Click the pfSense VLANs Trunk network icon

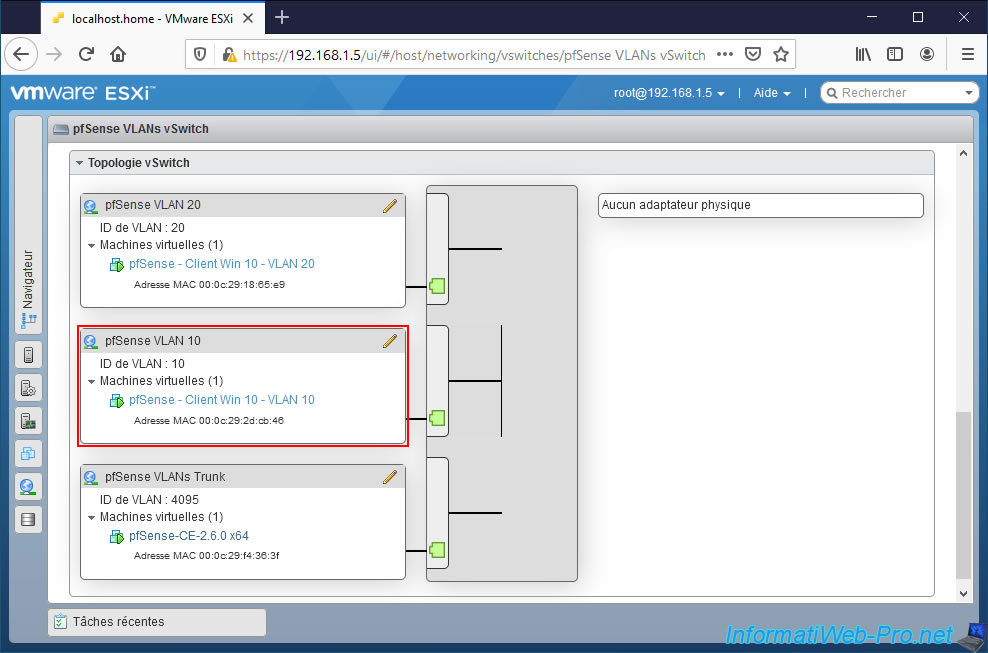pyautogui.click(x=91, y=478)
